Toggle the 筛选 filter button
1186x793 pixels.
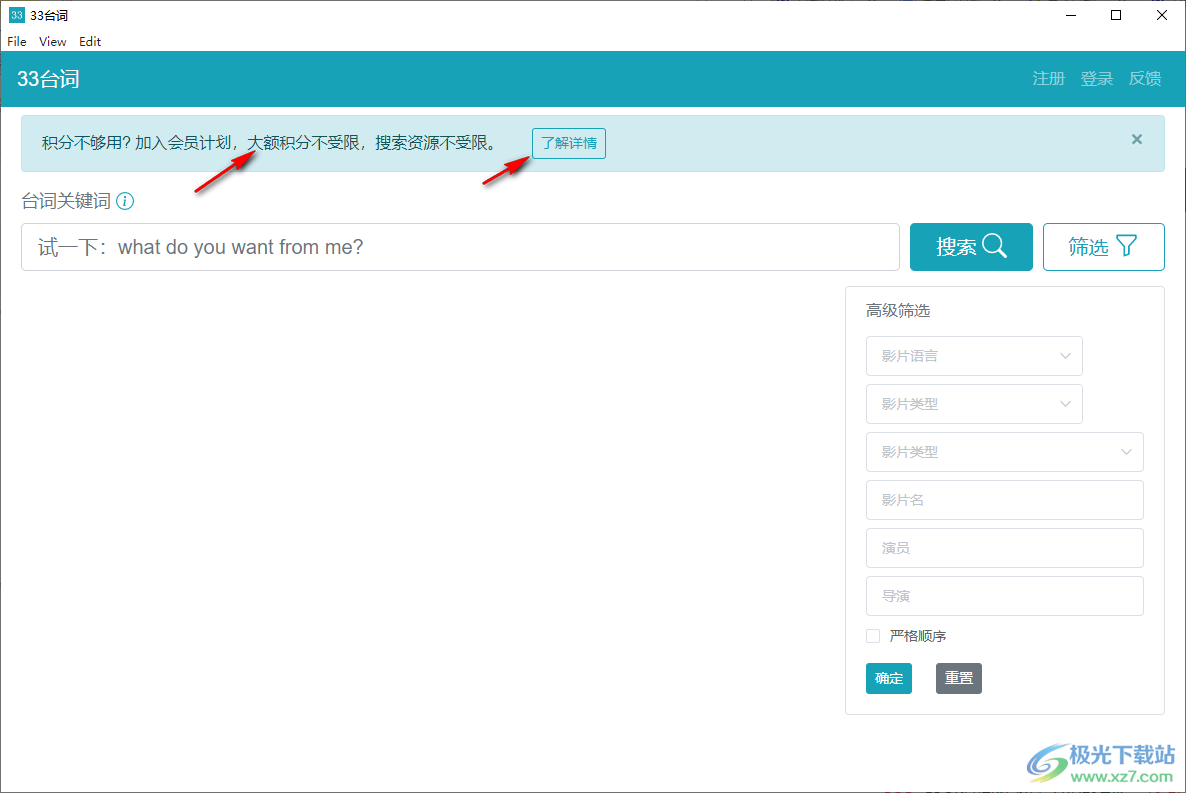pyautogui.click(x=1104, y=247)
